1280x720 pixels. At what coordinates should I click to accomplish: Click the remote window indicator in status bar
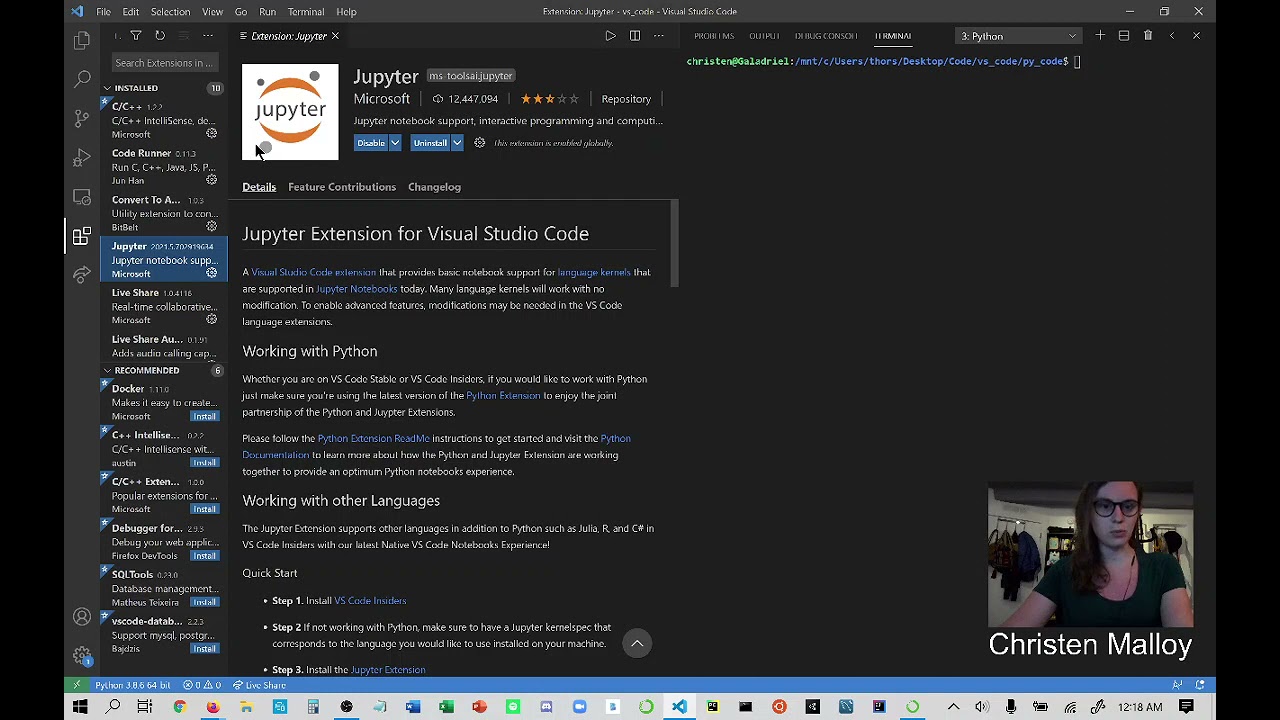[77, 685]
